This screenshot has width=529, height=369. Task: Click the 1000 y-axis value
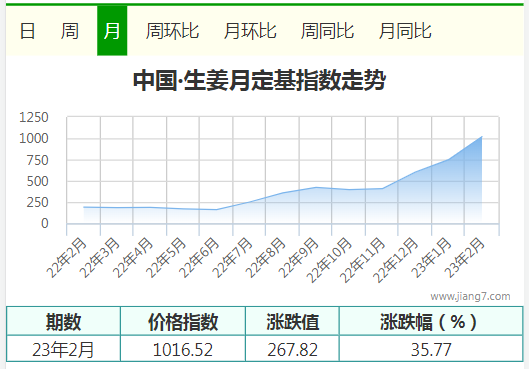point(34,139)
